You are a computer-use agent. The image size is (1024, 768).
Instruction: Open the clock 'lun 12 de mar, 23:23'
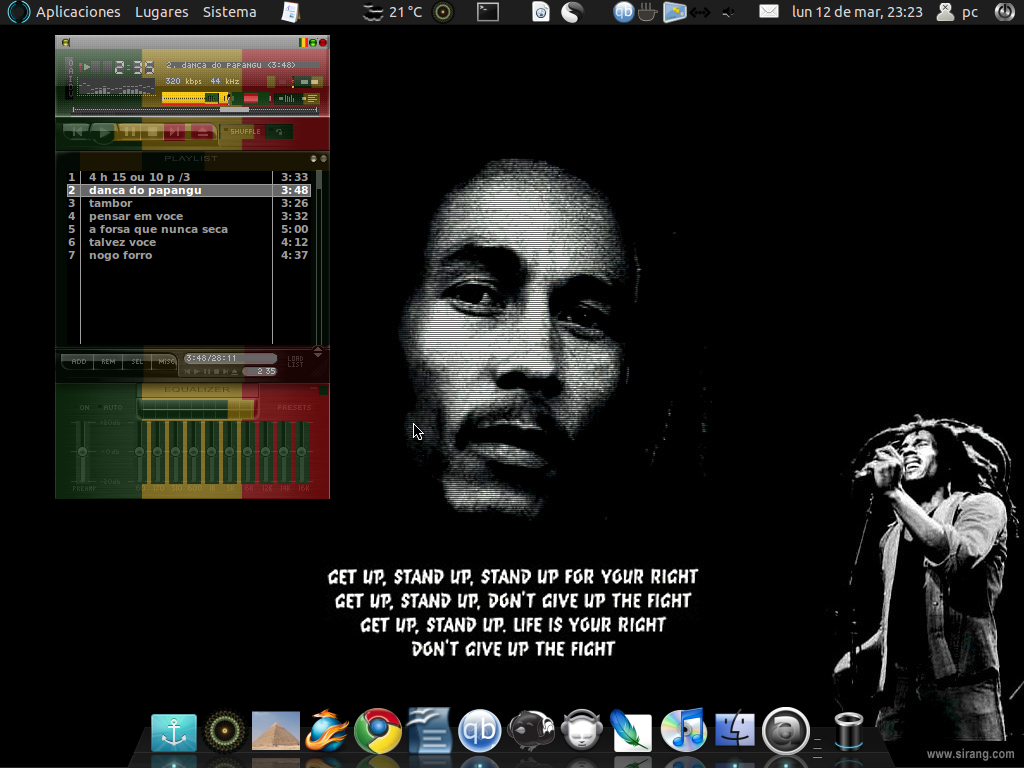click(x=857, y=12)
